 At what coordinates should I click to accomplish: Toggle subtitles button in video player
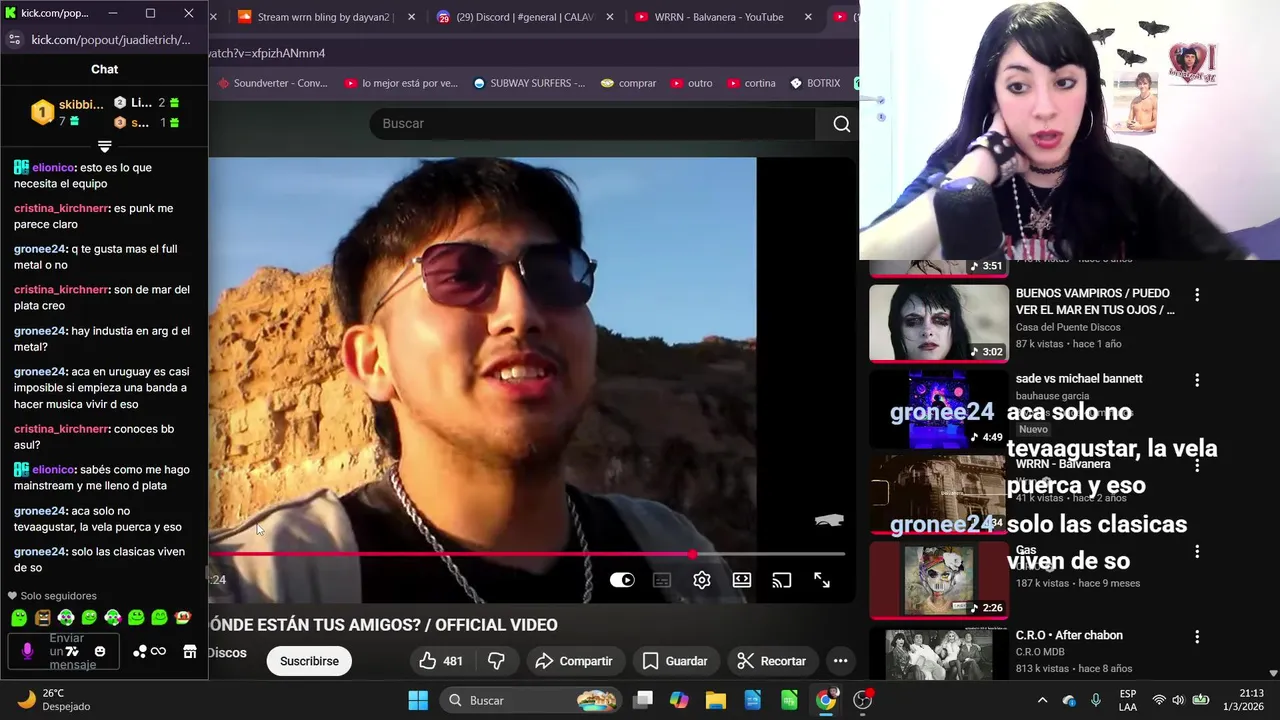(662, 580)
